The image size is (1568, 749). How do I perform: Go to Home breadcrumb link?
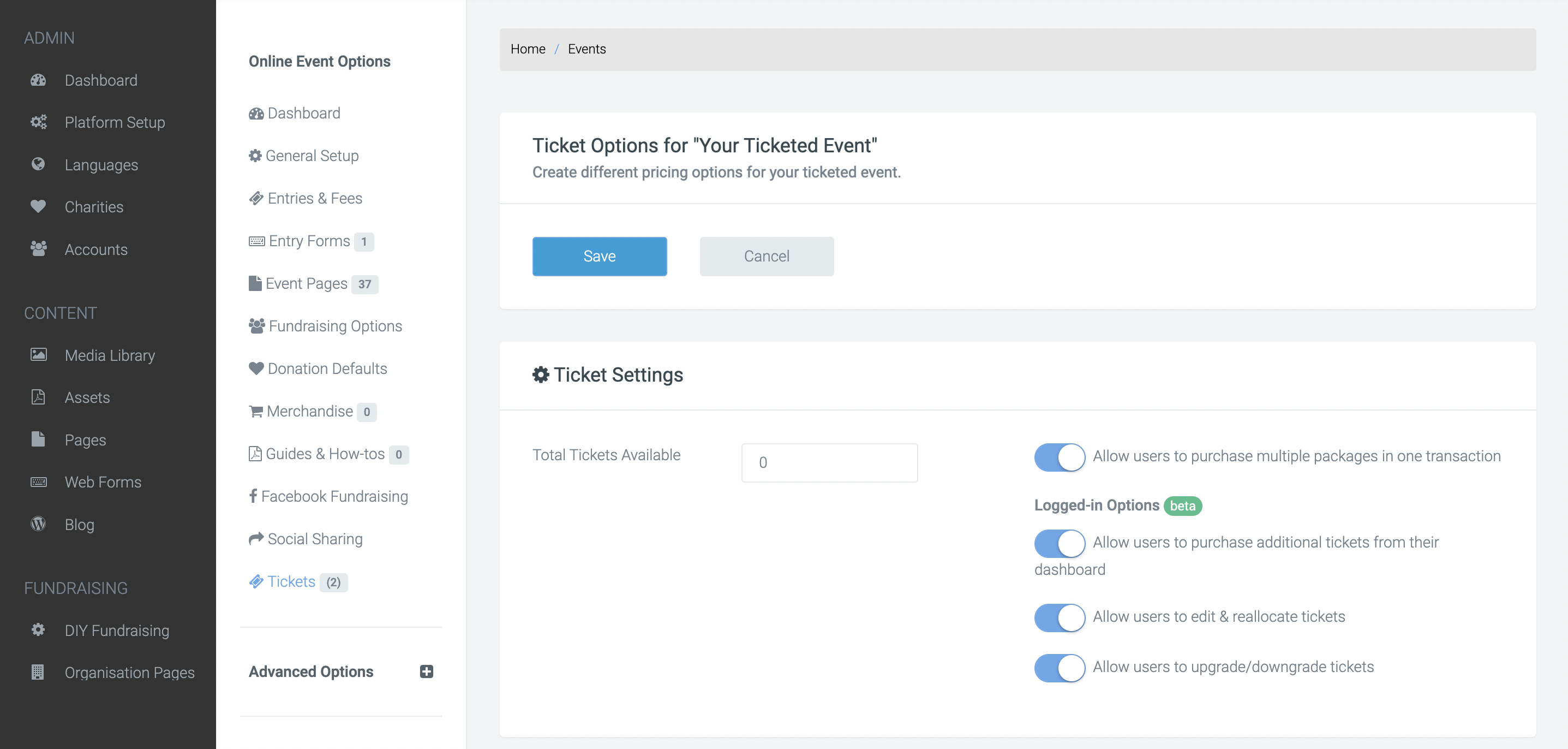528,49
